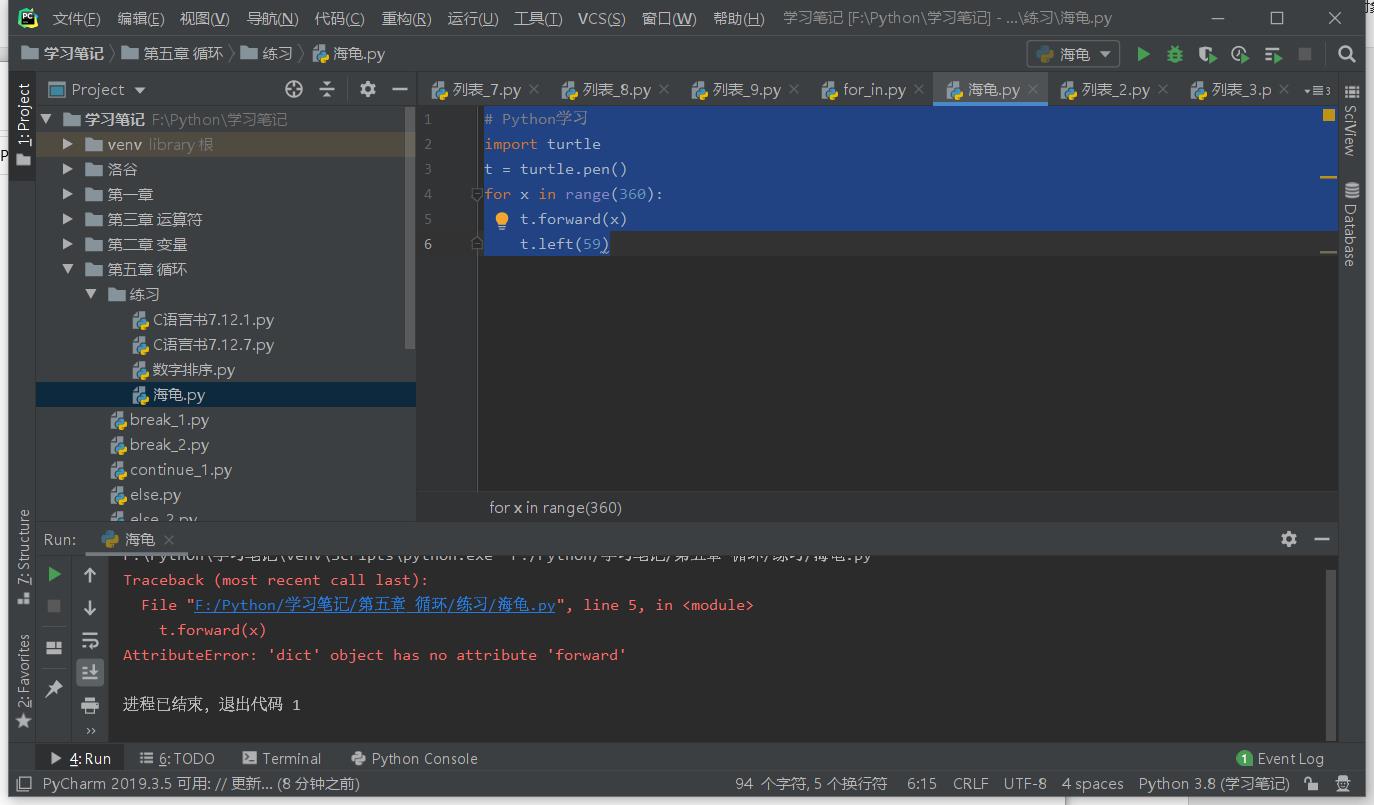Open break_1.py in the project tree
Image resolution: width=1374 pixels, height=805 pixels.
point(169,419)
